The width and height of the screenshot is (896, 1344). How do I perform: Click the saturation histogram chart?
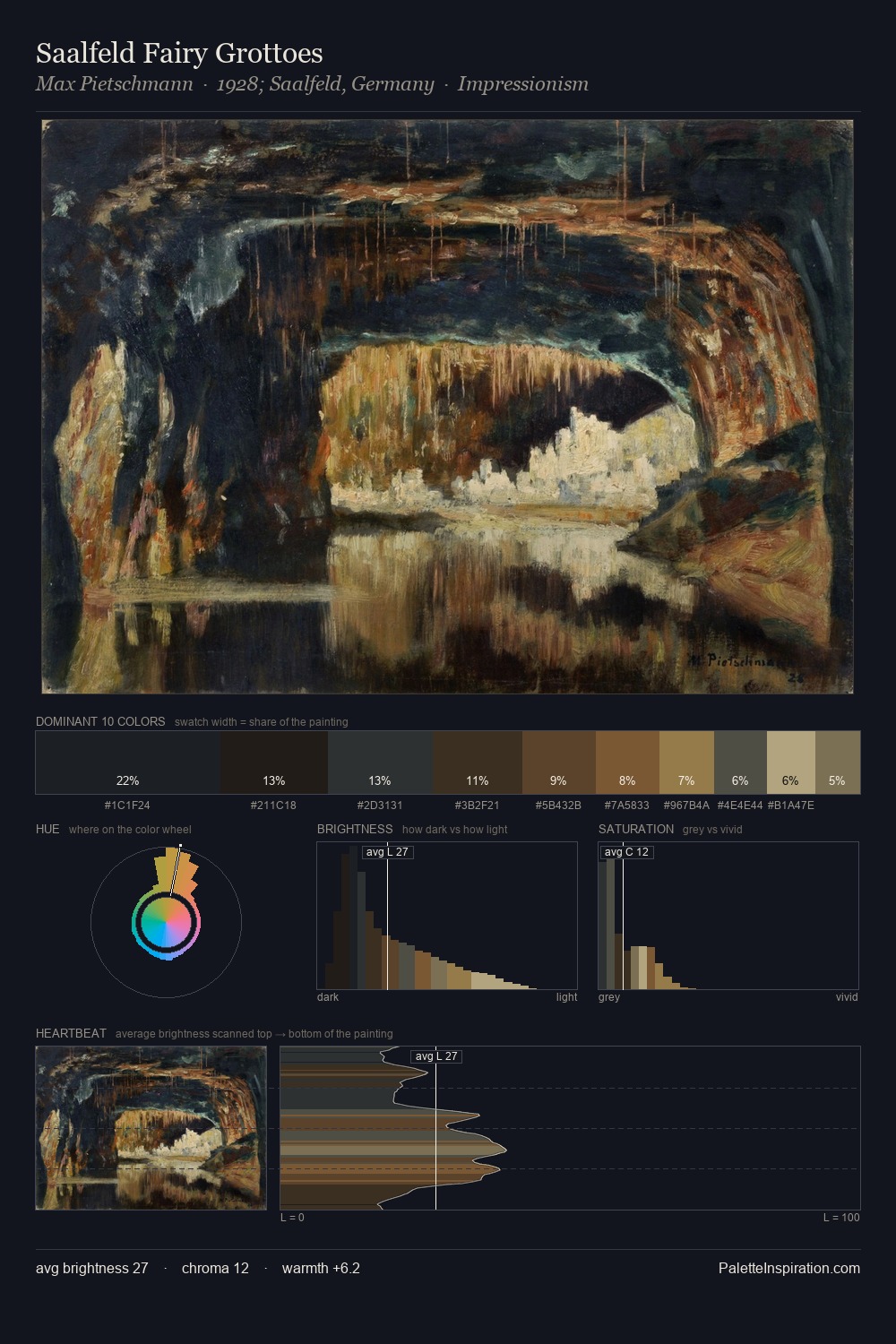[728, 916]
